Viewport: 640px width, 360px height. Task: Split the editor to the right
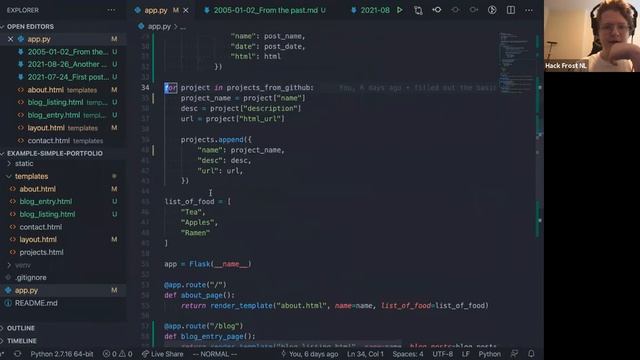(x=511, y=10)
